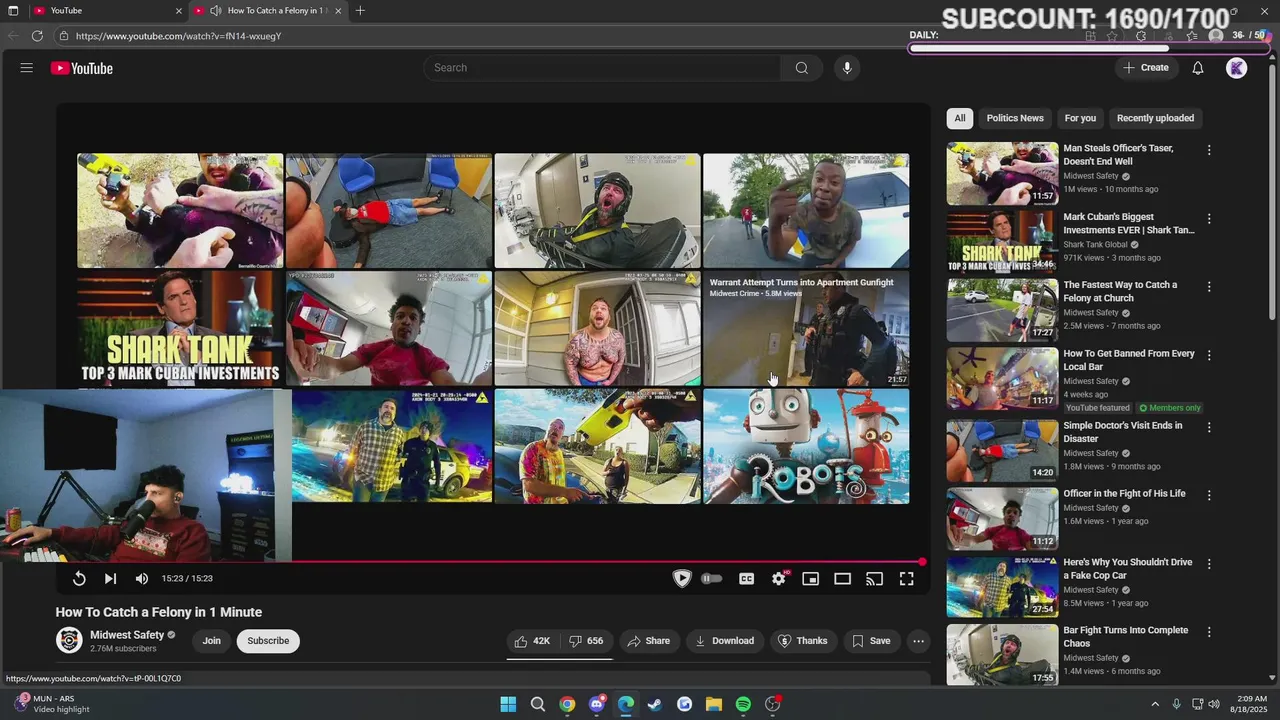This screenshot has height=720, width=1280.
Task: Open title Here's Why You Shouldn't Drive a Fake Cop Car
Action: (1127, 569)
